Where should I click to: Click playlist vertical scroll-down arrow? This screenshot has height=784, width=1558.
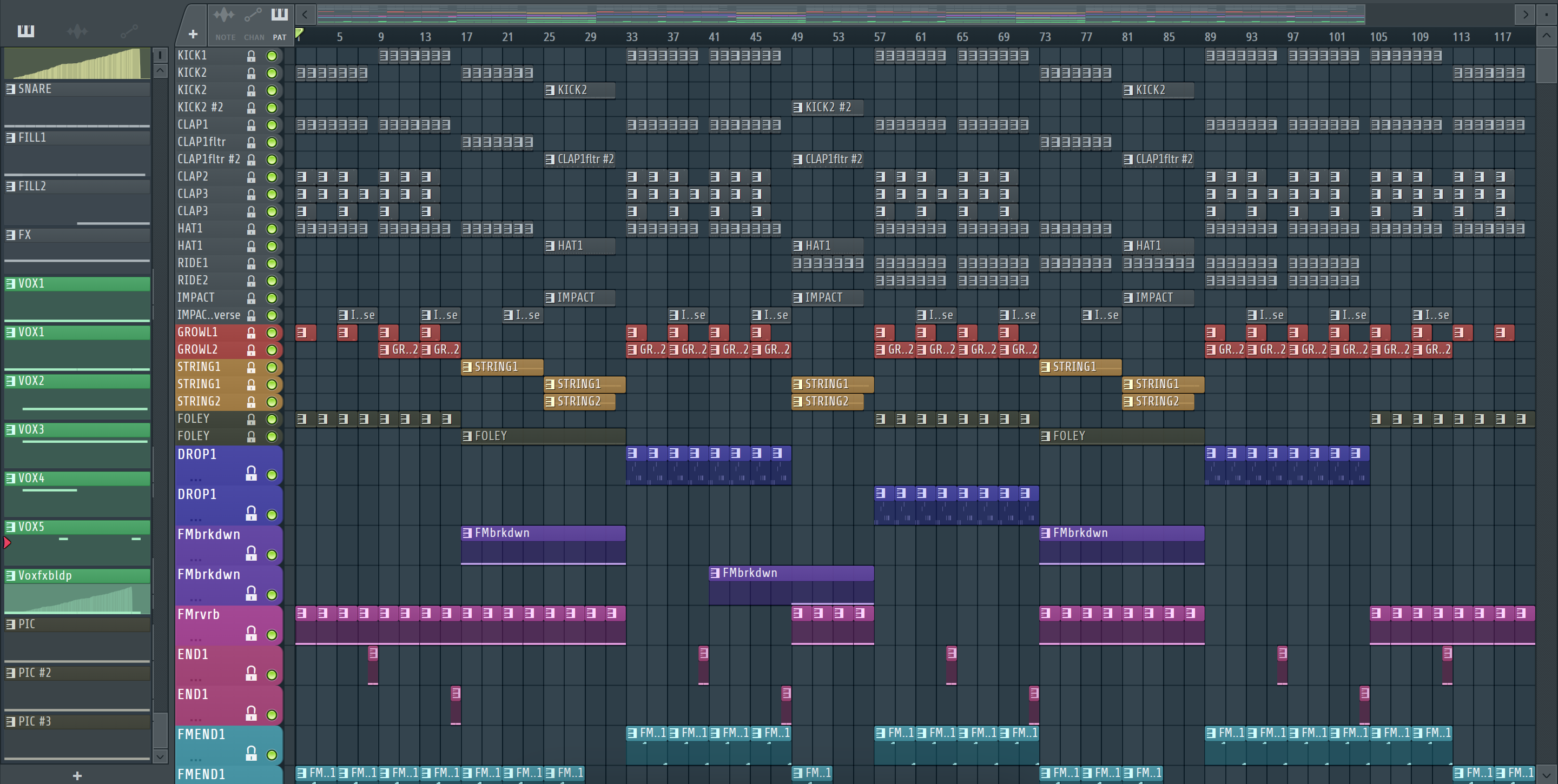click(1546, 774)
